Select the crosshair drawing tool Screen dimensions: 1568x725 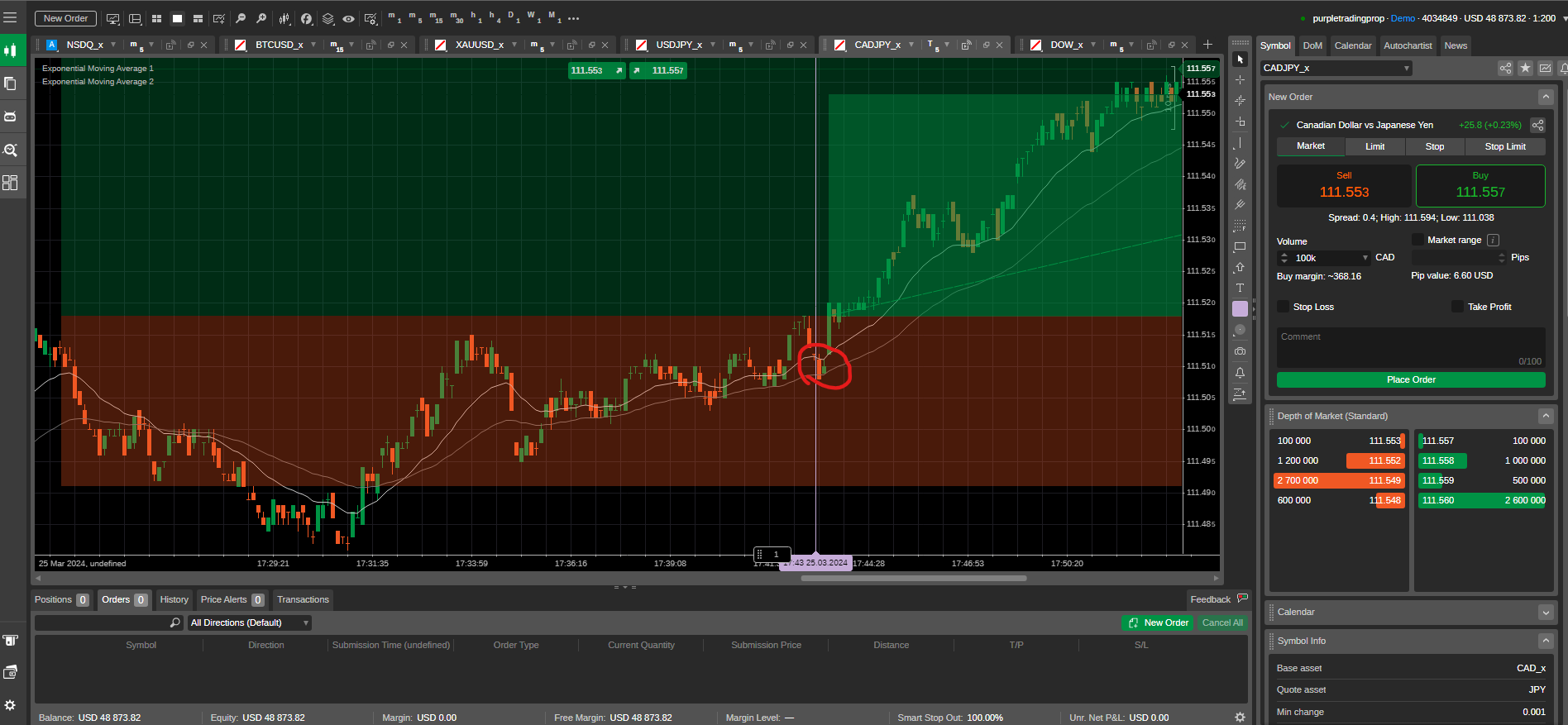tap(1240, 80)
